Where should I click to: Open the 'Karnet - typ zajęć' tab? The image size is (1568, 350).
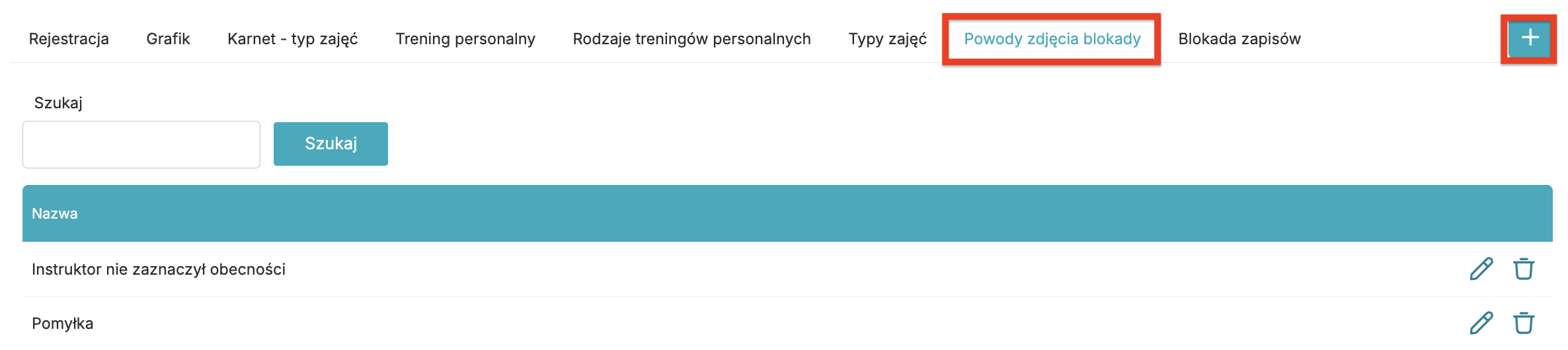[x=292, y=39]
